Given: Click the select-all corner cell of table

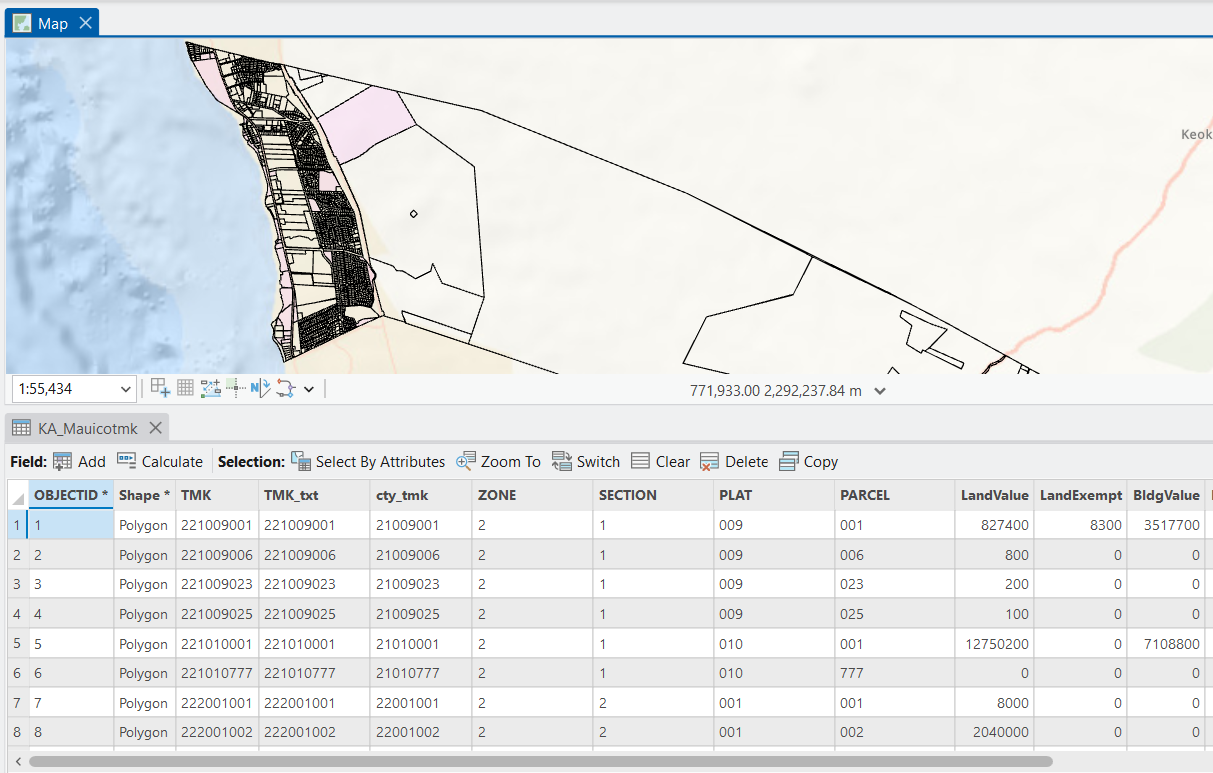Looking at the screenshot, I should 17,495.
